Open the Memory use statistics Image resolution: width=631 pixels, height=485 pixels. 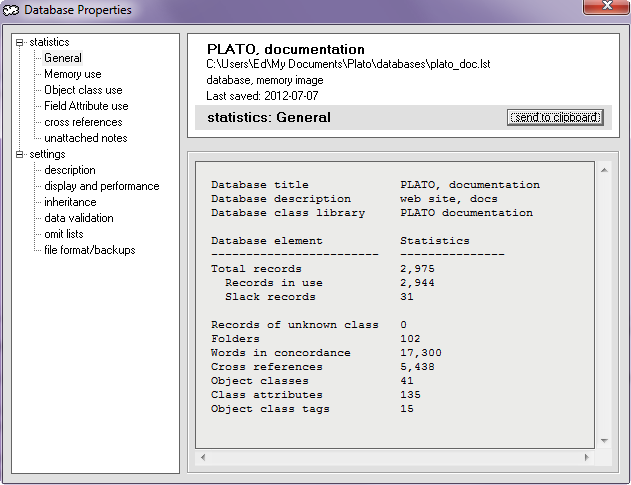point(72,74)
